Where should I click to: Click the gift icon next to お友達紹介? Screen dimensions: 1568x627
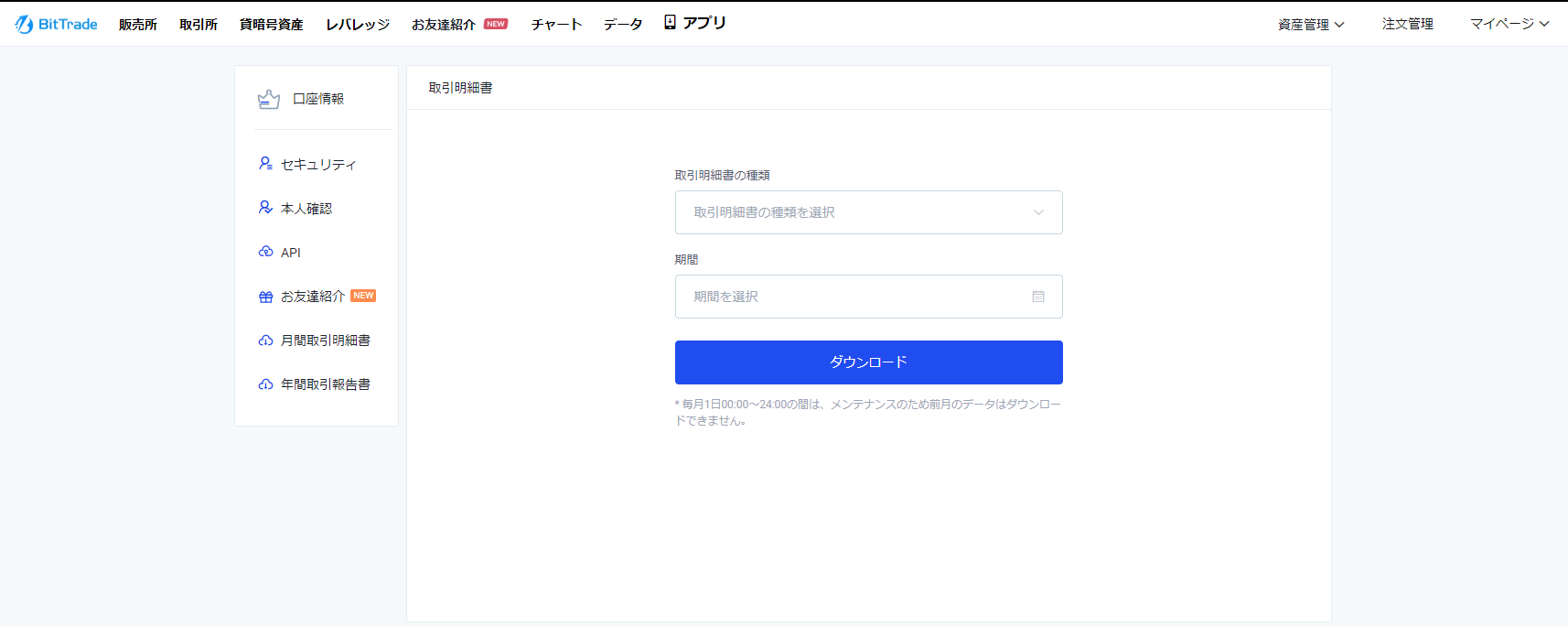pyautogui.click(x=265, y=297)
